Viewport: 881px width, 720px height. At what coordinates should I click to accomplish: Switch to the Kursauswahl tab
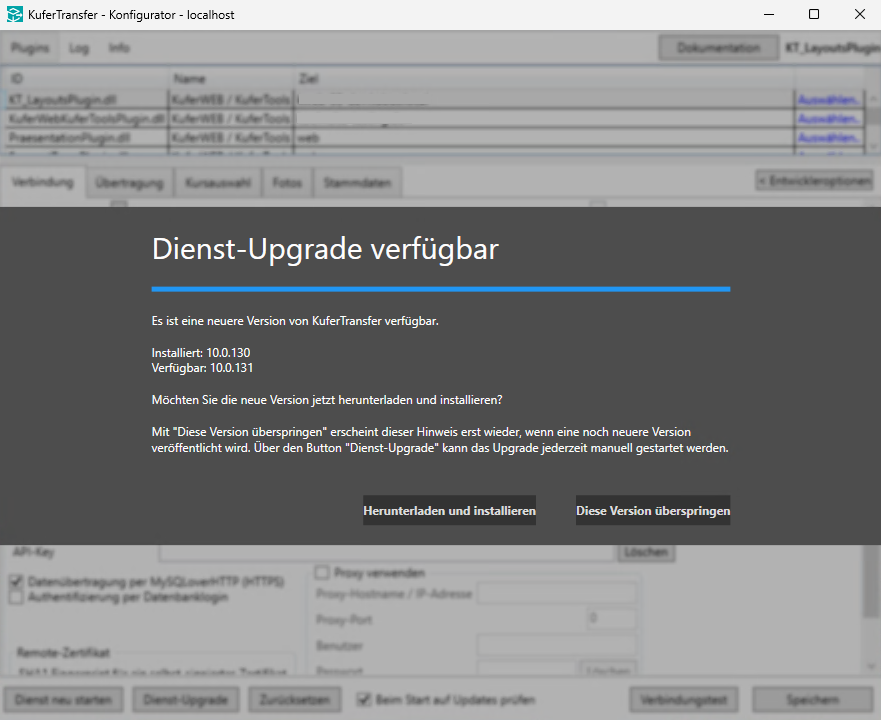point(218,183)
